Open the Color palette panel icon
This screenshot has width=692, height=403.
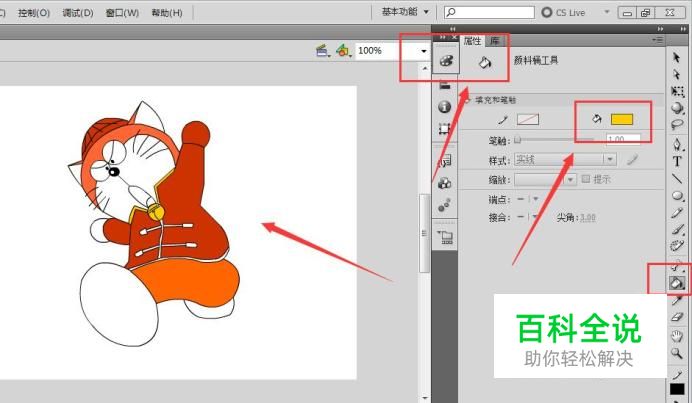[x=445, y=60]
